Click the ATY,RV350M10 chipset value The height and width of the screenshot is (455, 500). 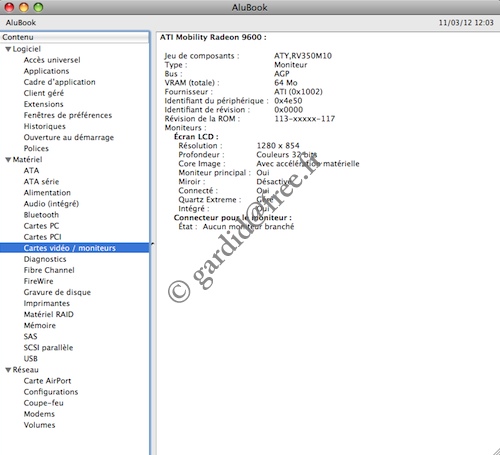point(303,56)
